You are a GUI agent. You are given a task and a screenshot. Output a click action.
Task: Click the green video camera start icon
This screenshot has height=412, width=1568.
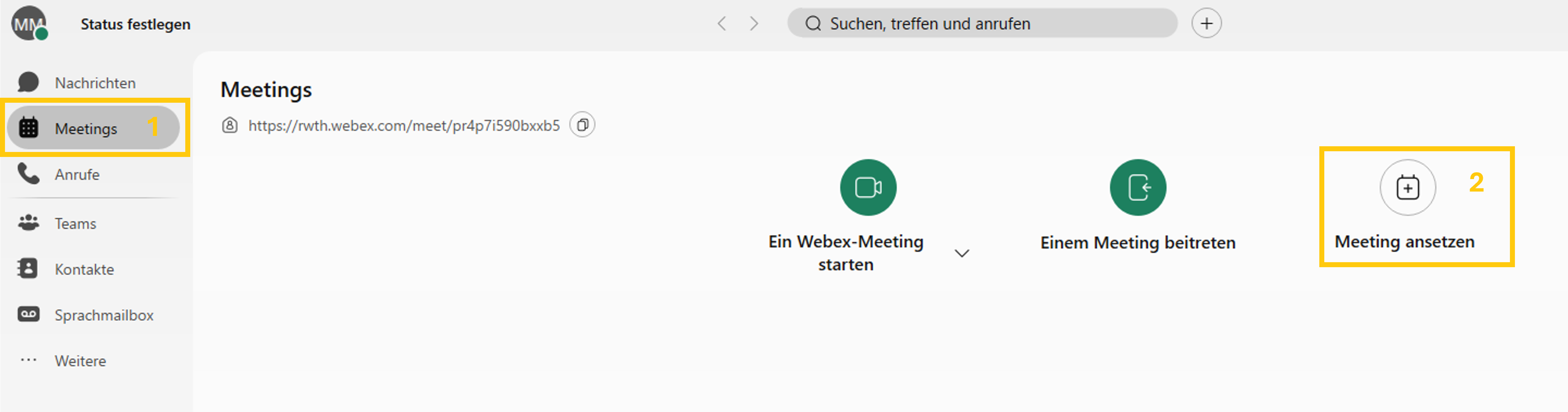[x=868, y=187]
